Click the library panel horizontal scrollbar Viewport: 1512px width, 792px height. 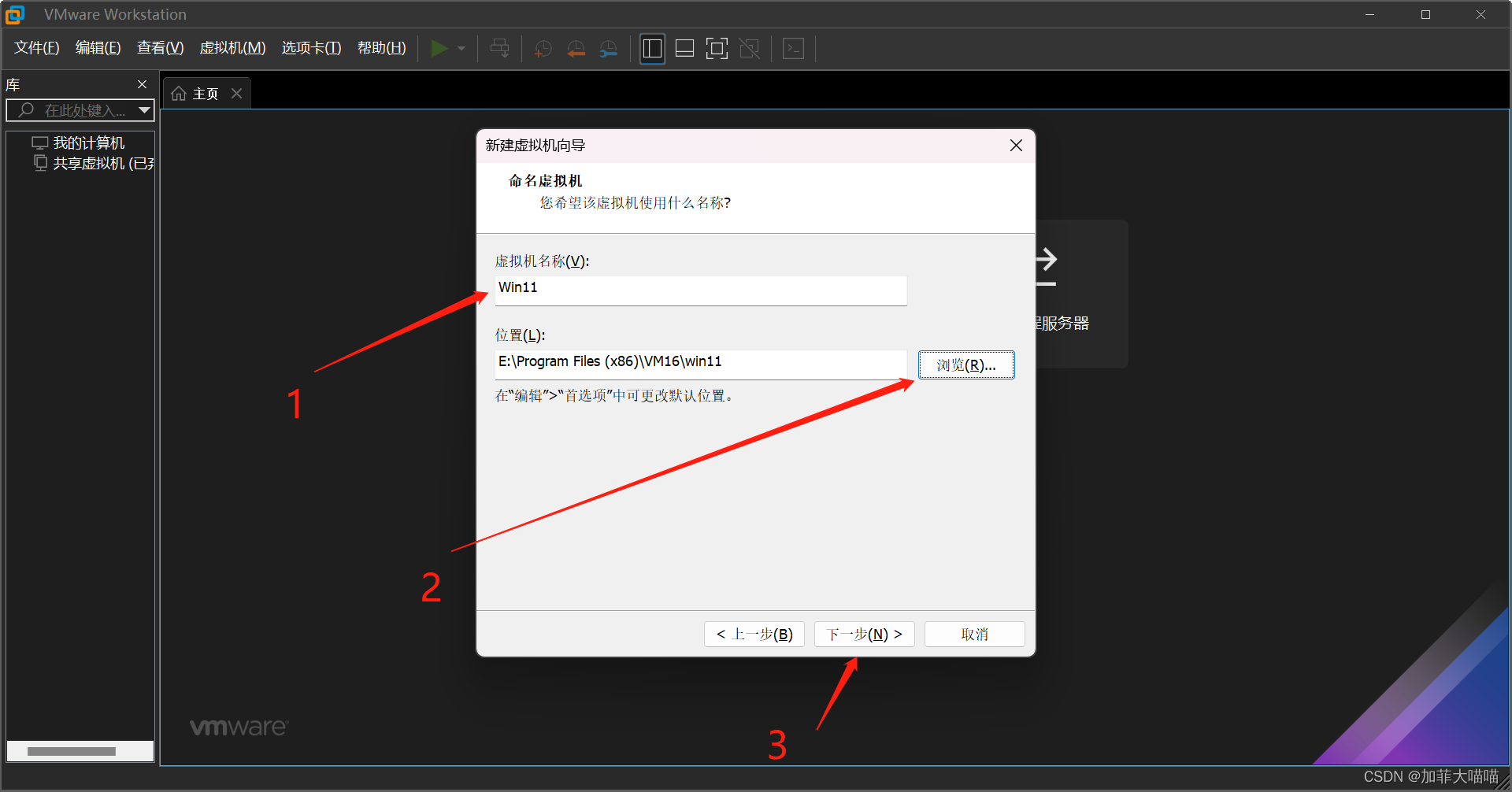tap(71, 751)
